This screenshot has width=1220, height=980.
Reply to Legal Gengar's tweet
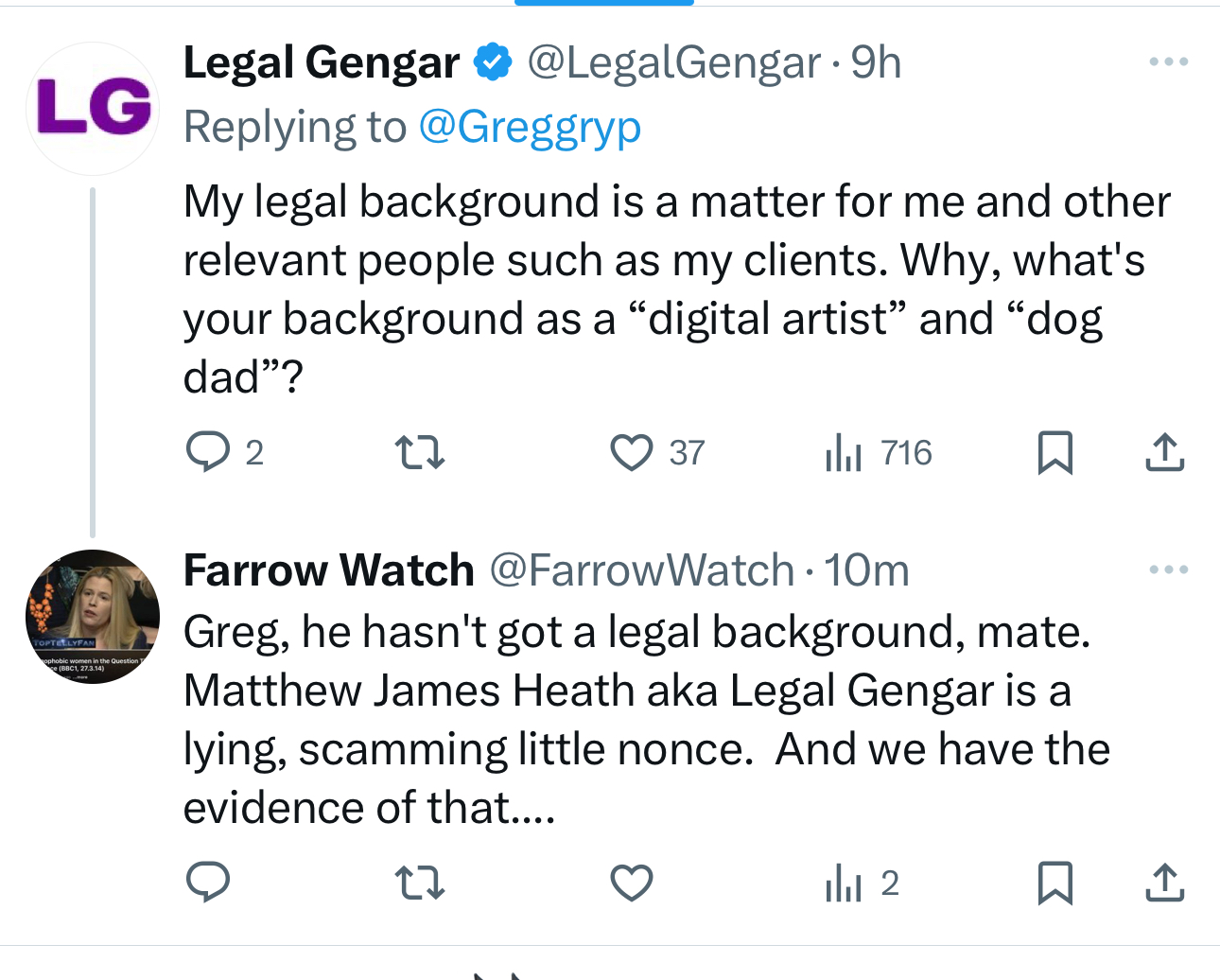tap(208, 452)
